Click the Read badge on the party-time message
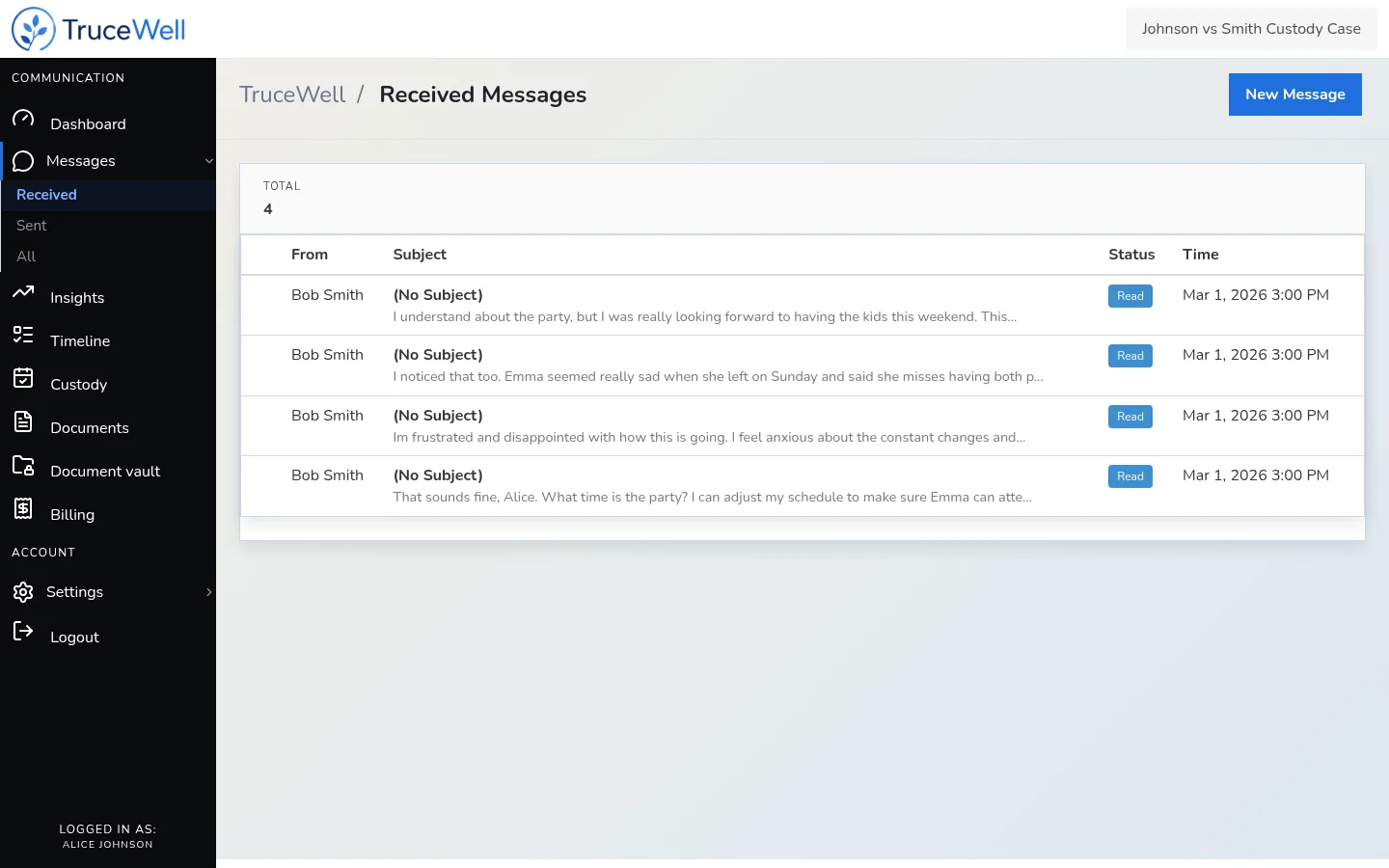The height and width of the screenshot is (868, 1389). point(1130,476)
